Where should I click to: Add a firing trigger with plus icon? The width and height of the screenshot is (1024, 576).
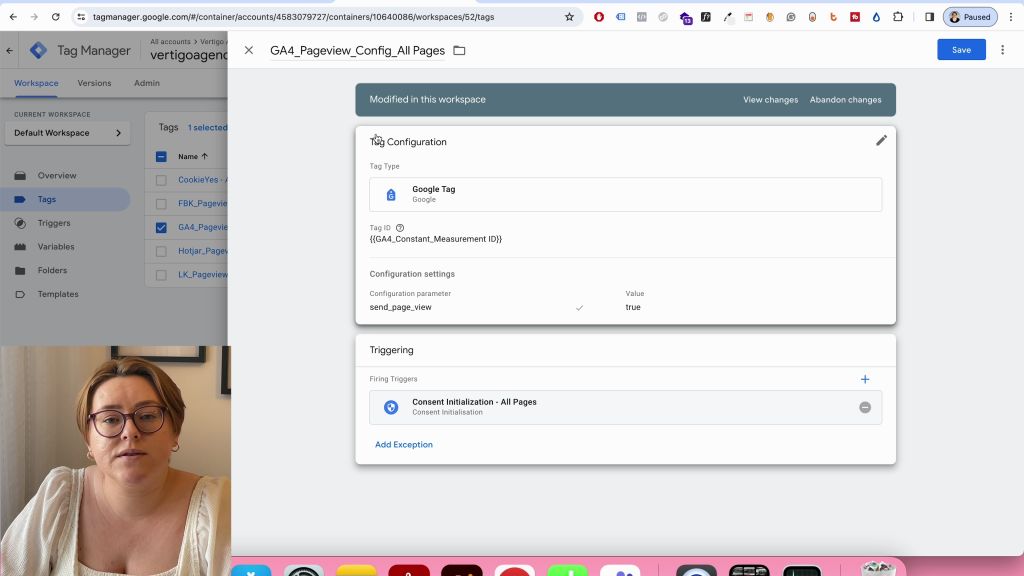865,379
